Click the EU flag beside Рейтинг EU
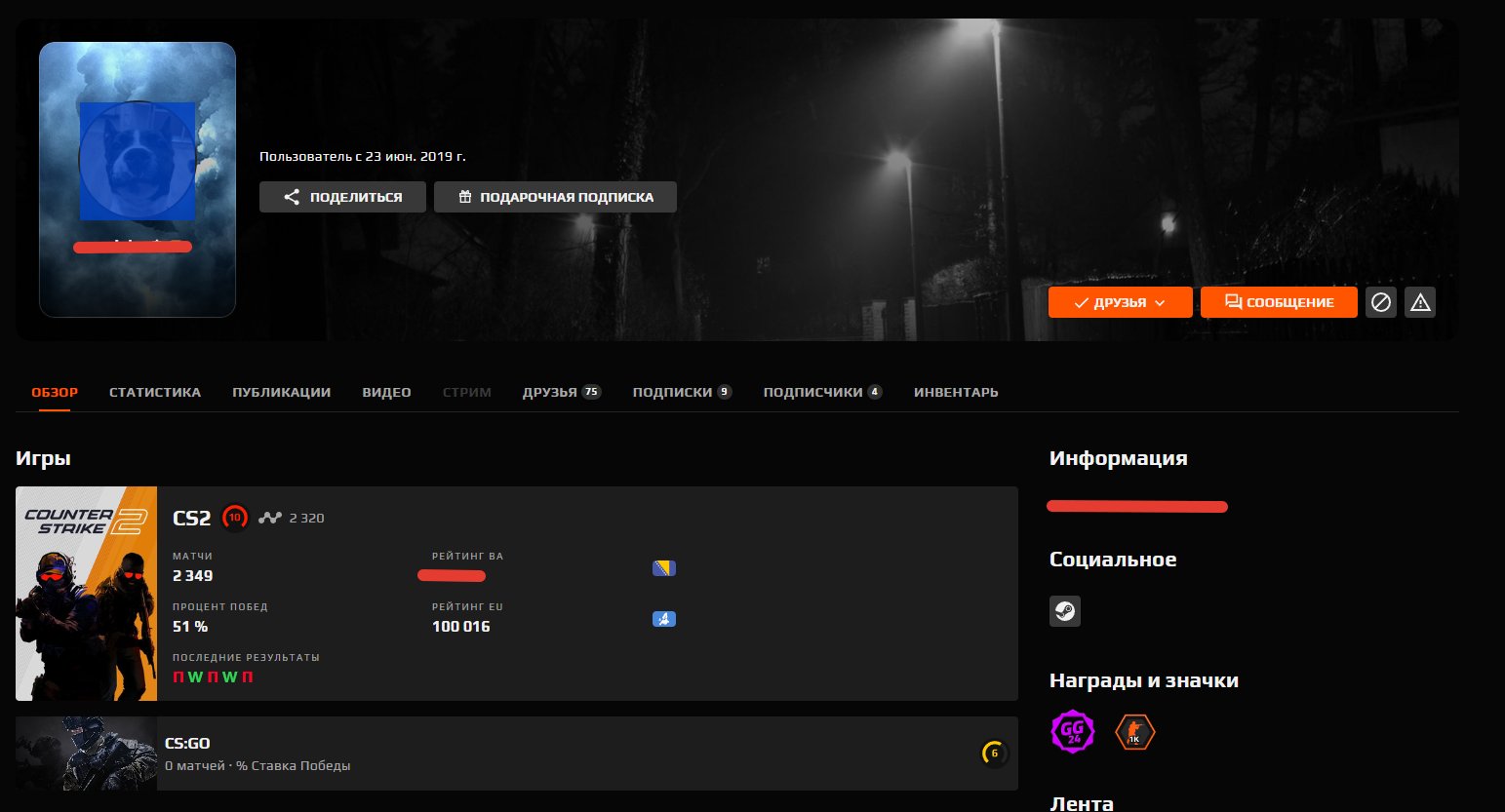The width and height of the screenshot is (1505, 812). pos(664,618)
